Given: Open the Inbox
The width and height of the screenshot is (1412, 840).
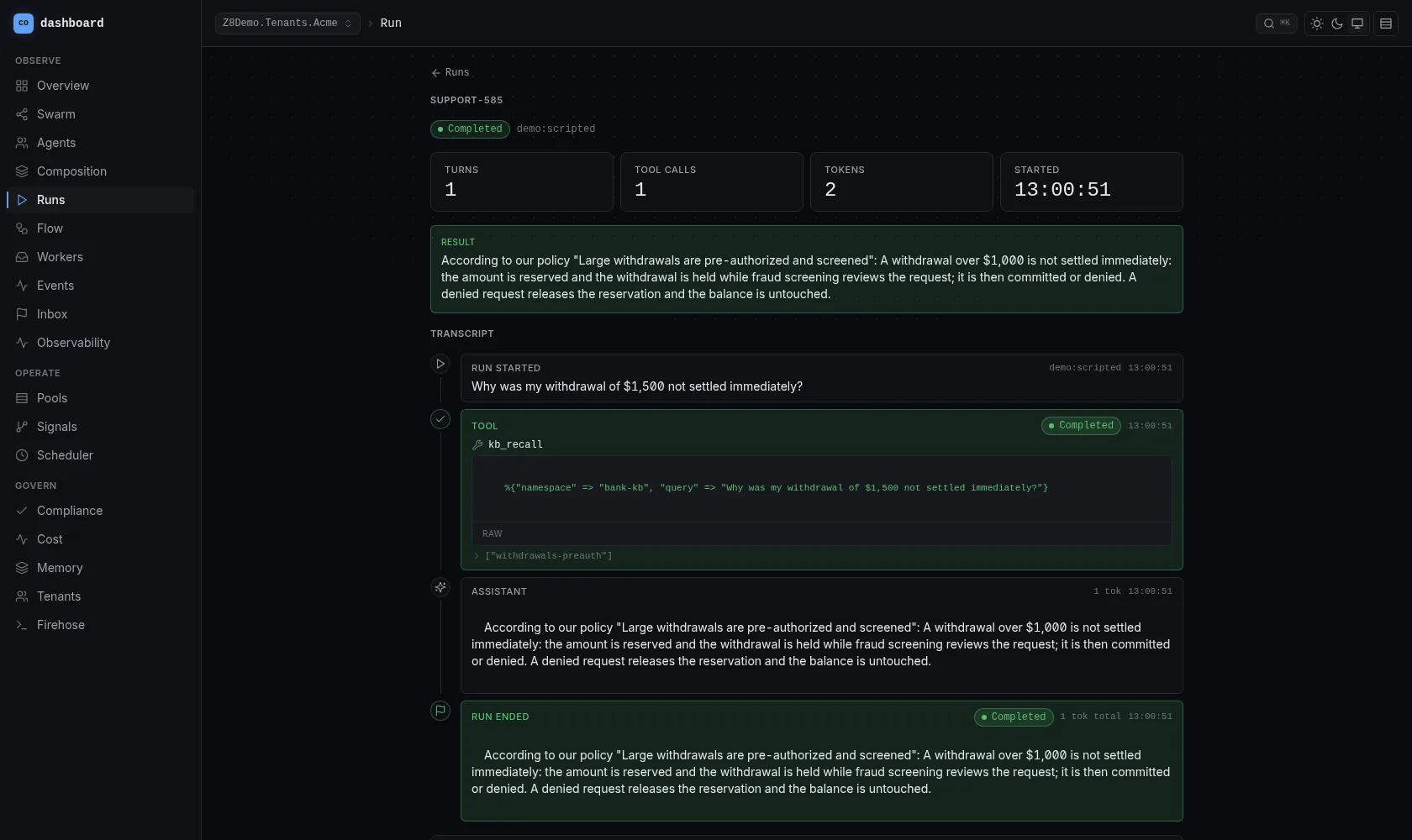Looking at the screenshot, I should tap(101, 314).
